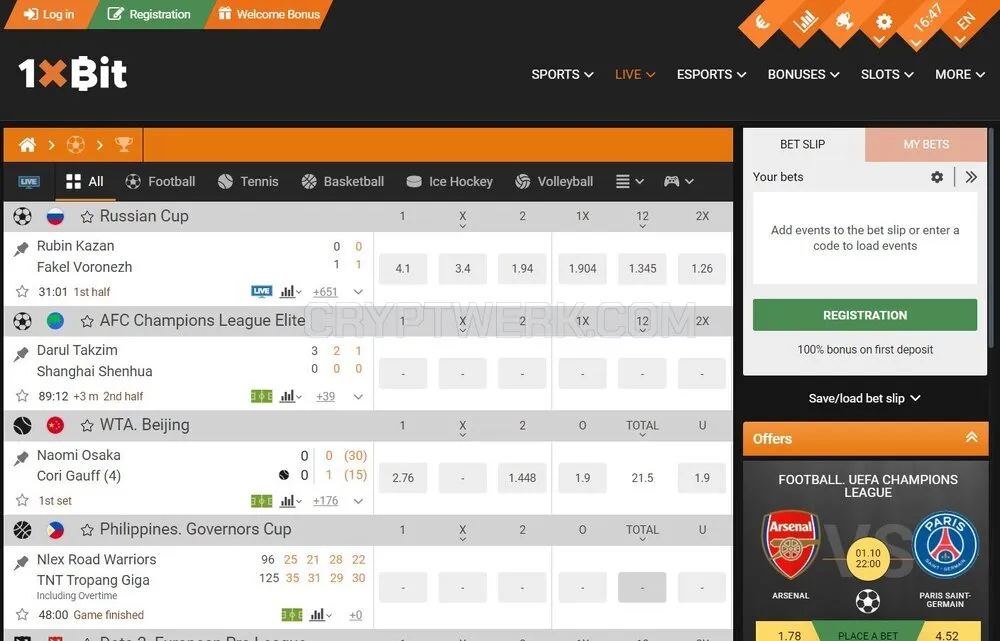This screenshot has width=1000, height=641.
Task: Open the SPORTS dropdown menu
Action: (x=562, y=75)
